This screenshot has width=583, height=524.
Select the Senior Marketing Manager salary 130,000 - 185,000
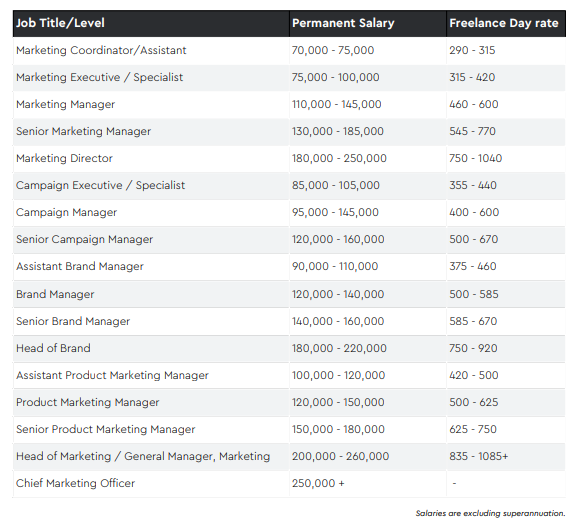(x=338, y=131)
